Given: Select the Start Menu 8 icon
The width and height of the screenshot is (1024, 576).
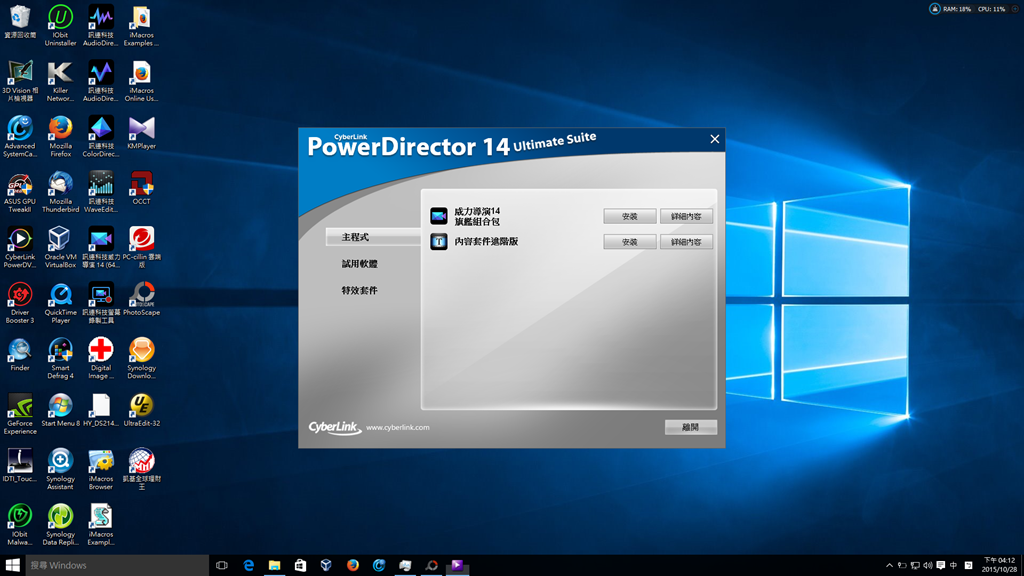Looking at the screenshot, I should [x=60, y=410].
